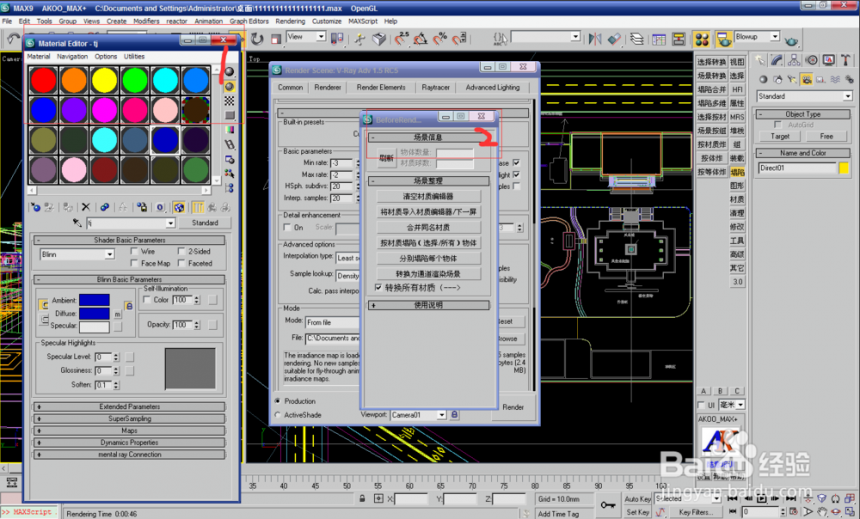Collapse the 场景整理 rollout
Screen dimensions: 860x519
point(428,181)
